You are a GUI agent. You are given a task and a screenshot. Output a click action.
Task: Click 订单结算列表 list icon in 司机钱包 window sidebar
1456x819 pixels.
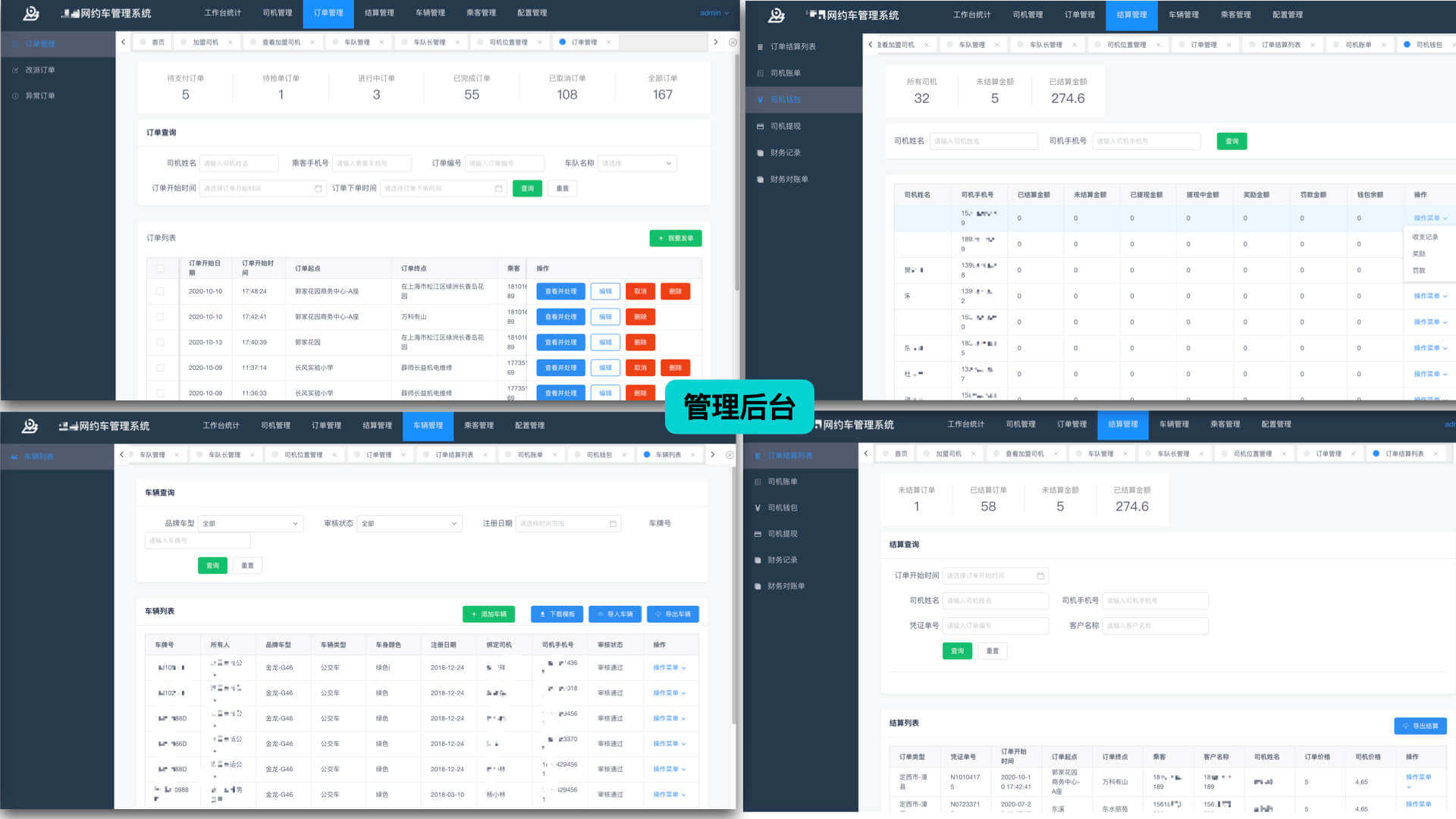(760, 47)
